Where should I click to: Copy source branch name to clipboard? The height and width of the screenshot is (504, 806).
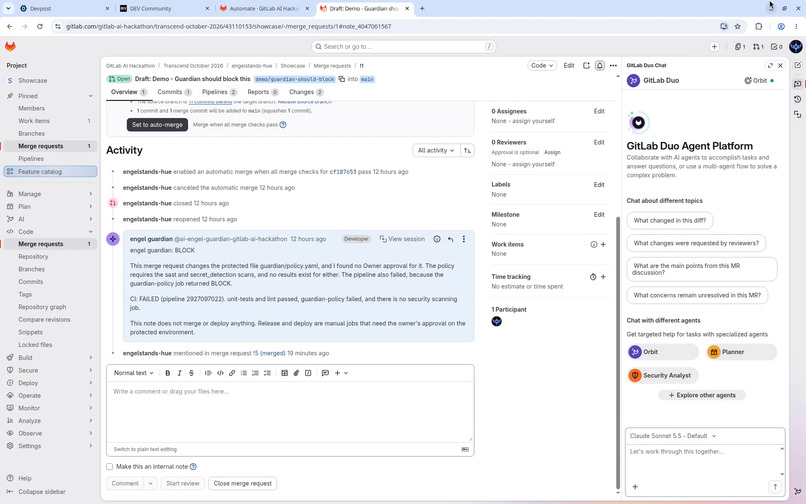(x=341, y=79)
